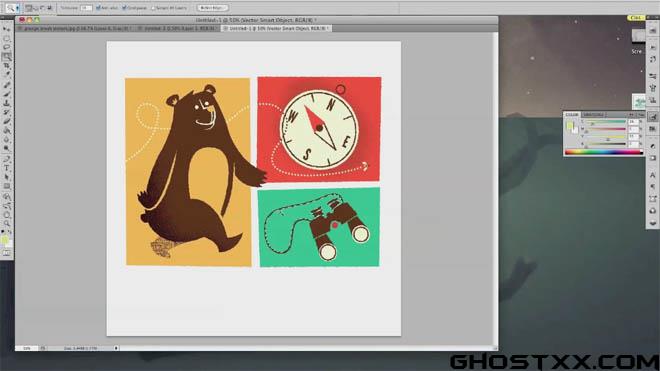Viewport: 660px width, 371px height.
Task: Select the Untitled-1 Vector Smart Object tab
Action: (x=277, y=29)
